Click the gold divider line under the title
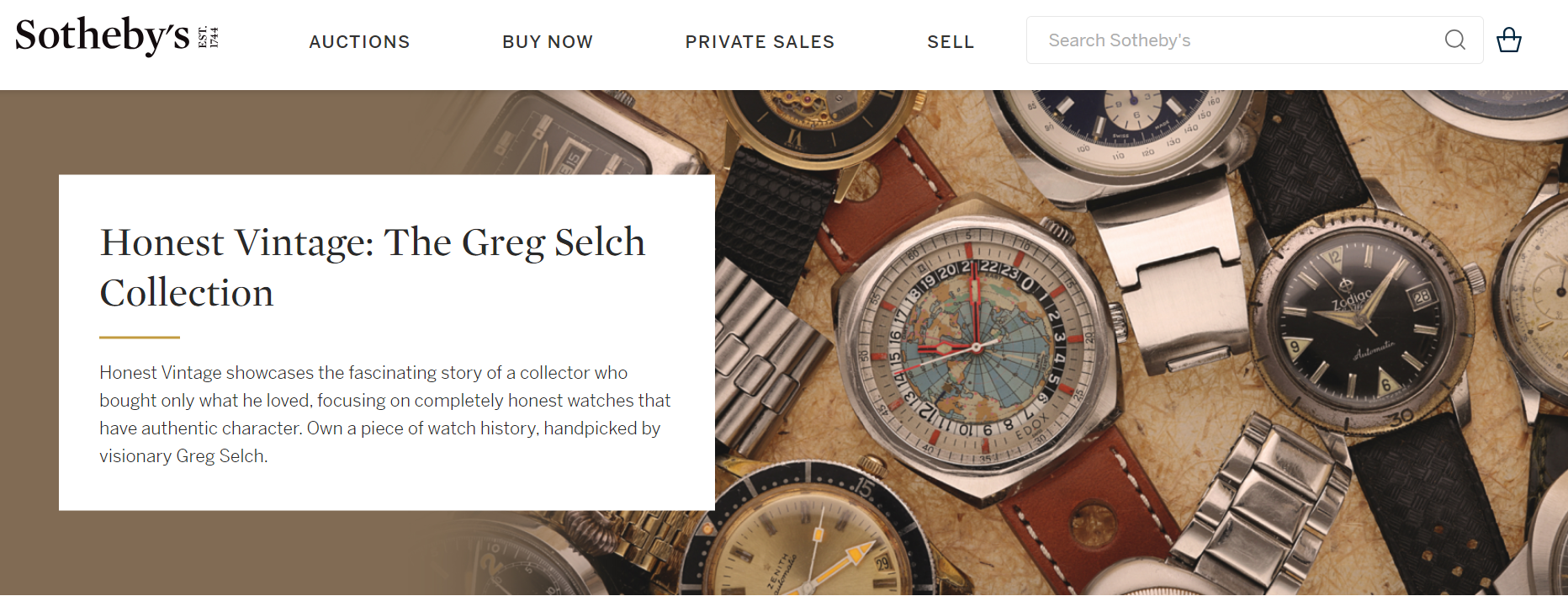Image resolution: width=1568 pixels, height=612 pixels. (x=140, y=338)
